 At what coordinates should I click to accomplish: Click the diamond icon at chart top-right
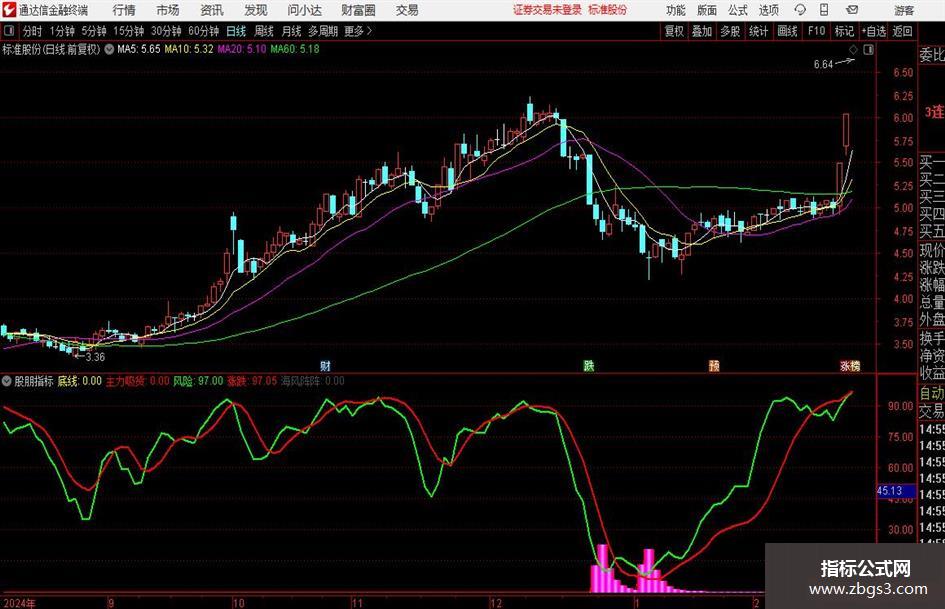point(853,50)
